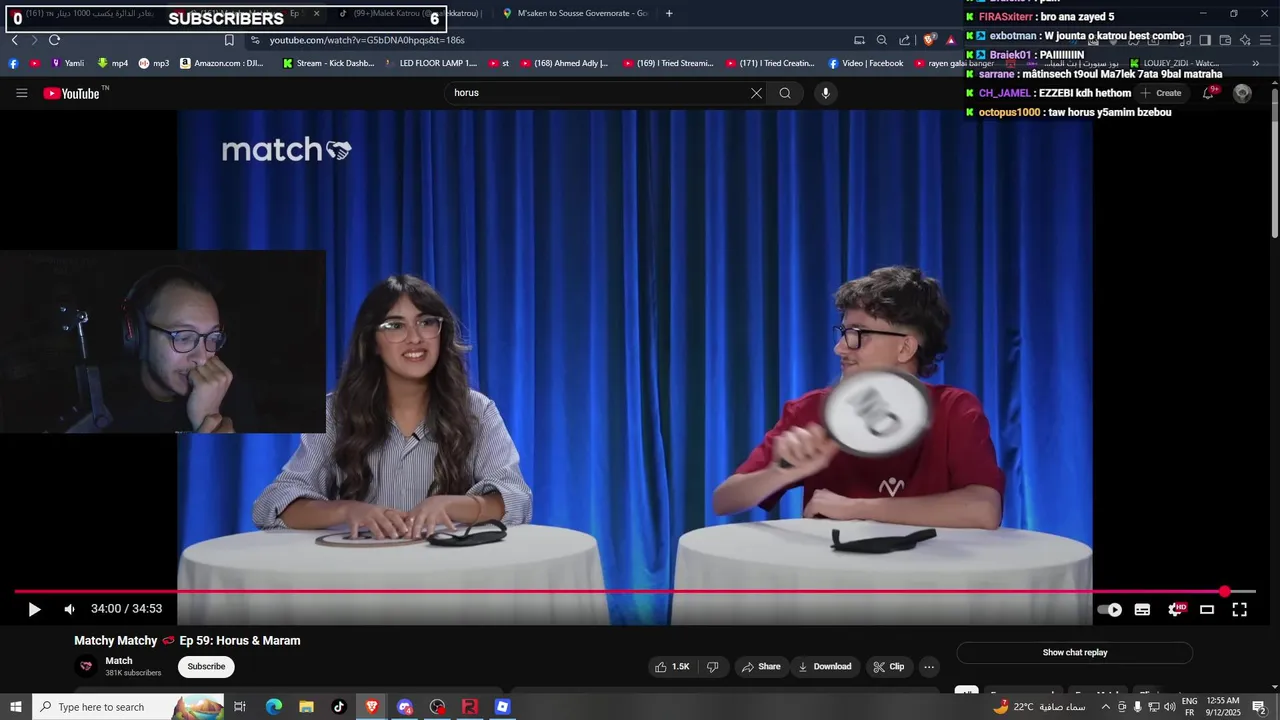Open 'Stream - Kick Dashb...' bookmark
The width and height of the screenshot is (1280, 720).
(329, 63)
